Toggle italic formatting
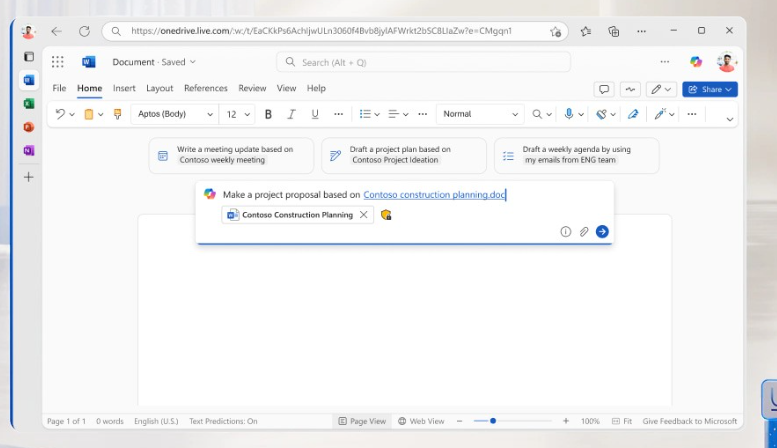 [x=291, y=114]
